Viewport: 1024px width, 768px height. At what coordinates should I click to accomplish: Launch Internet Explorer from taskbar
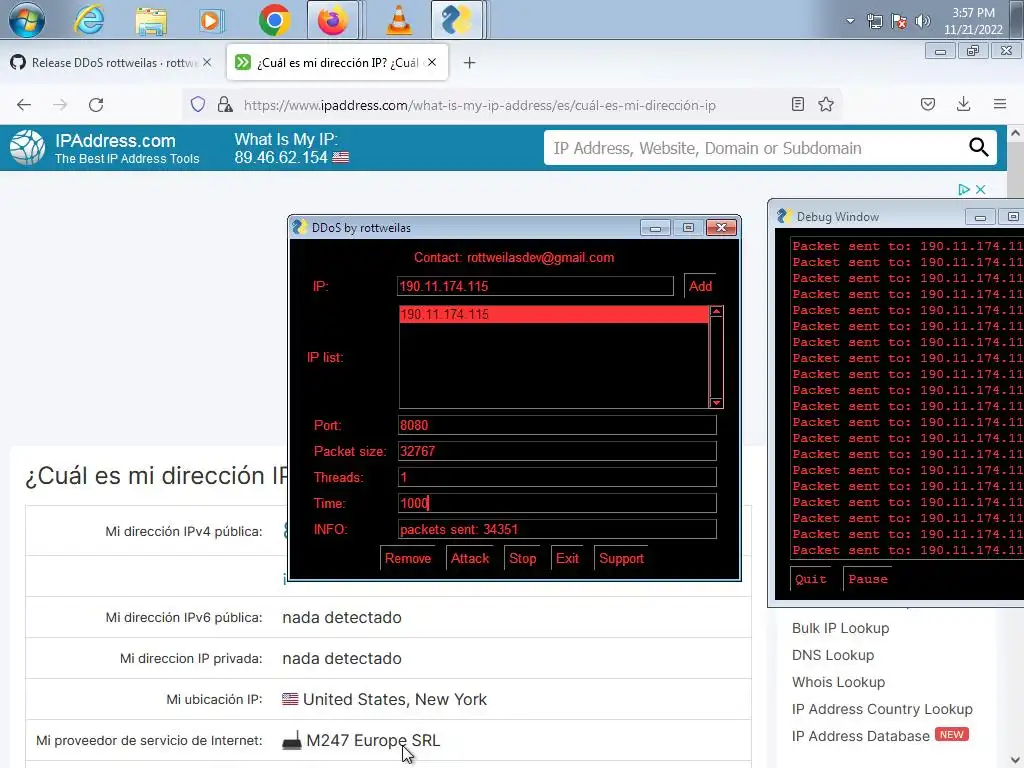89,20
